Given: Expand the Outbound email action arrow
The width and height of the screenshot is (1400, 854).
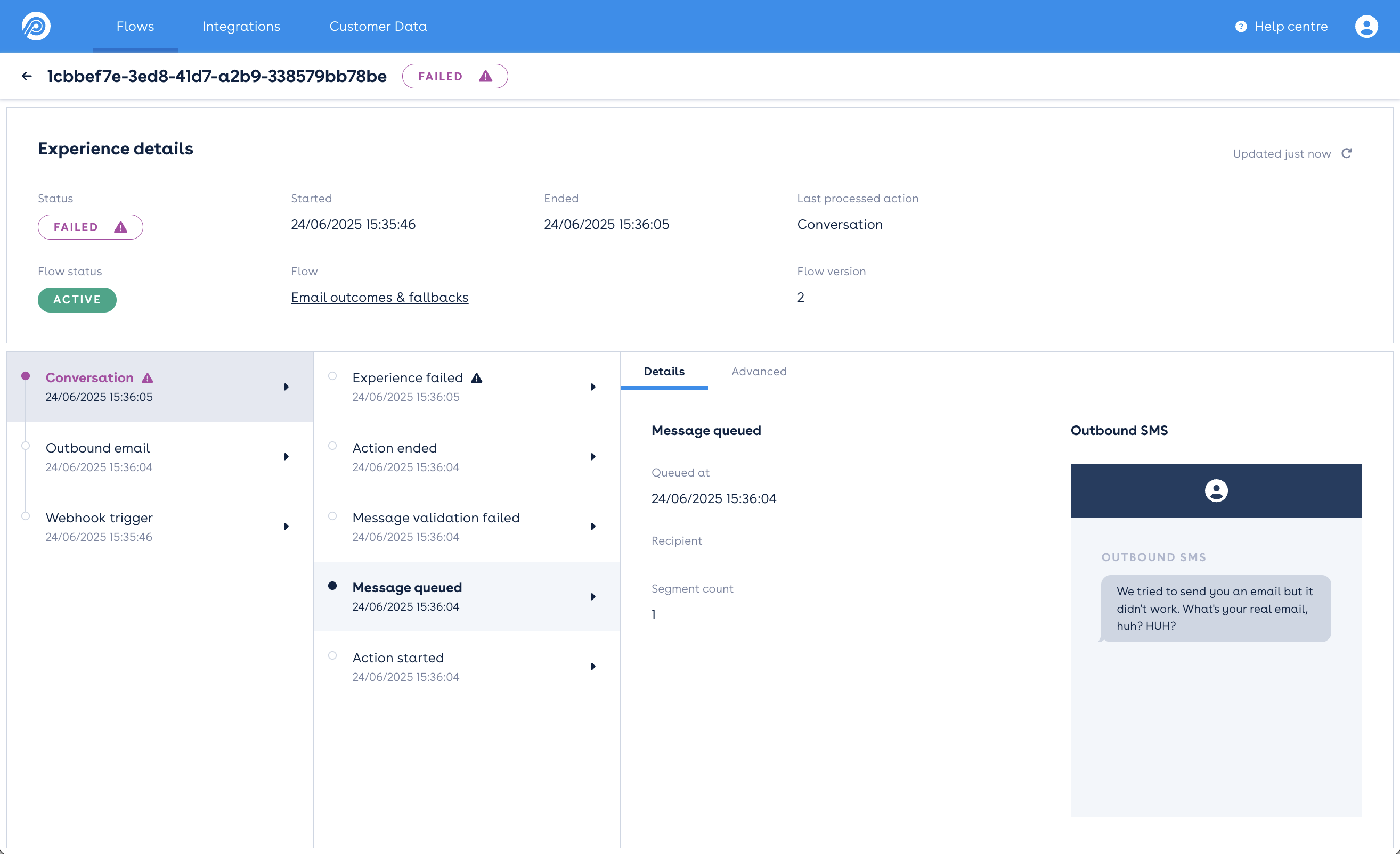Looking at the screenshot, I should [x=287, y=456].
